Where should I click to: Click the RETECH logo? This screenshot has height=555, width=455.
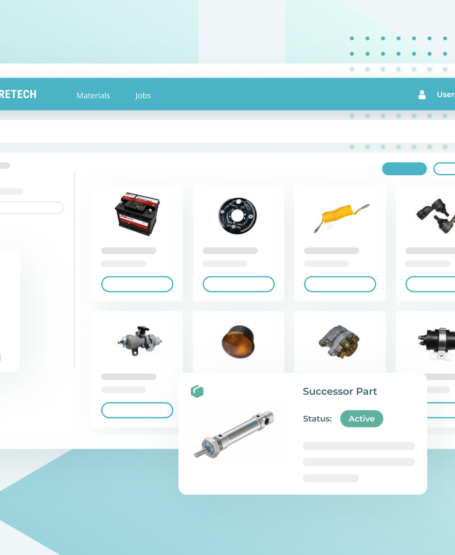click(x=18, y=94)
